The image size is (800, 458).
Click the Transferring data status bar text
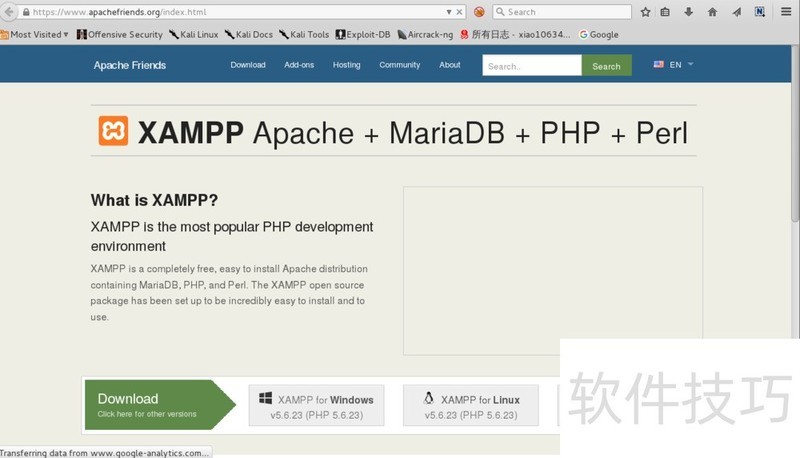coord(105,453)
